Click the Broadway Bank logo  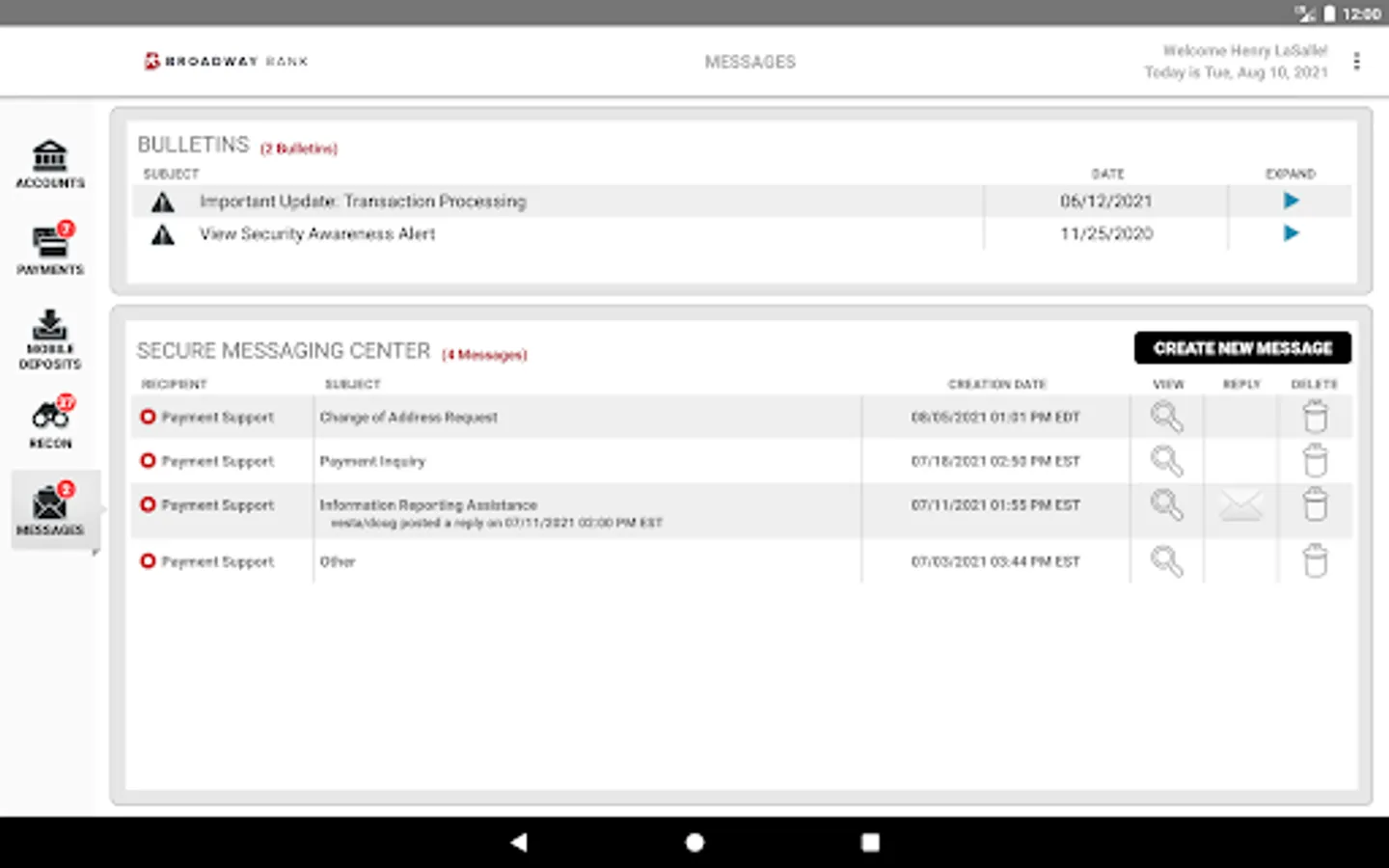(x=226, y=61)
